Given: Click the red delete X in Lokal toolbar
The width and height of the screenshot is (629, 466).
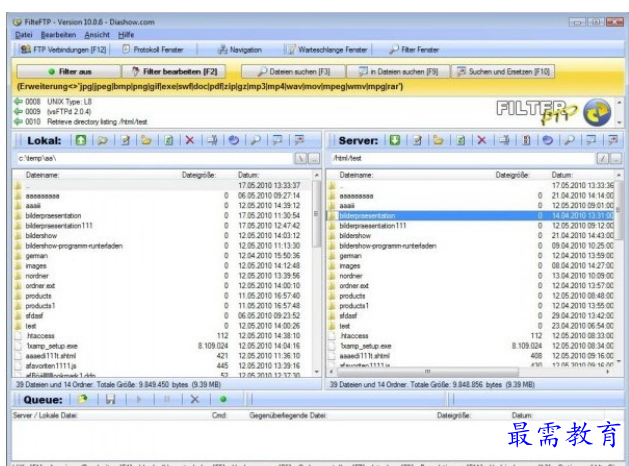Looking at the screenshot, I should click(189, 141).
